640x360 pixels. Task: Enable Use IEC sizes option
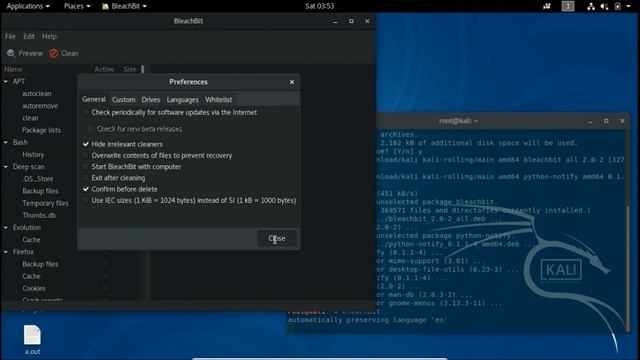(x=85, y=200)
